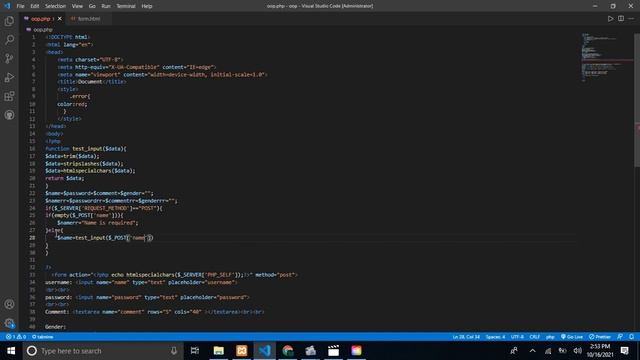Click on the test_input function definition line

[86, 149]
